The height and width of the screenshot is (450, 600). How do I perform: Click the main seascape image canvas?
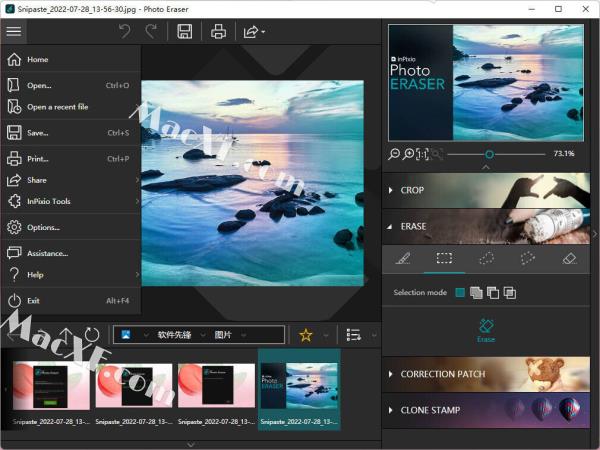(x=253, y=183)
